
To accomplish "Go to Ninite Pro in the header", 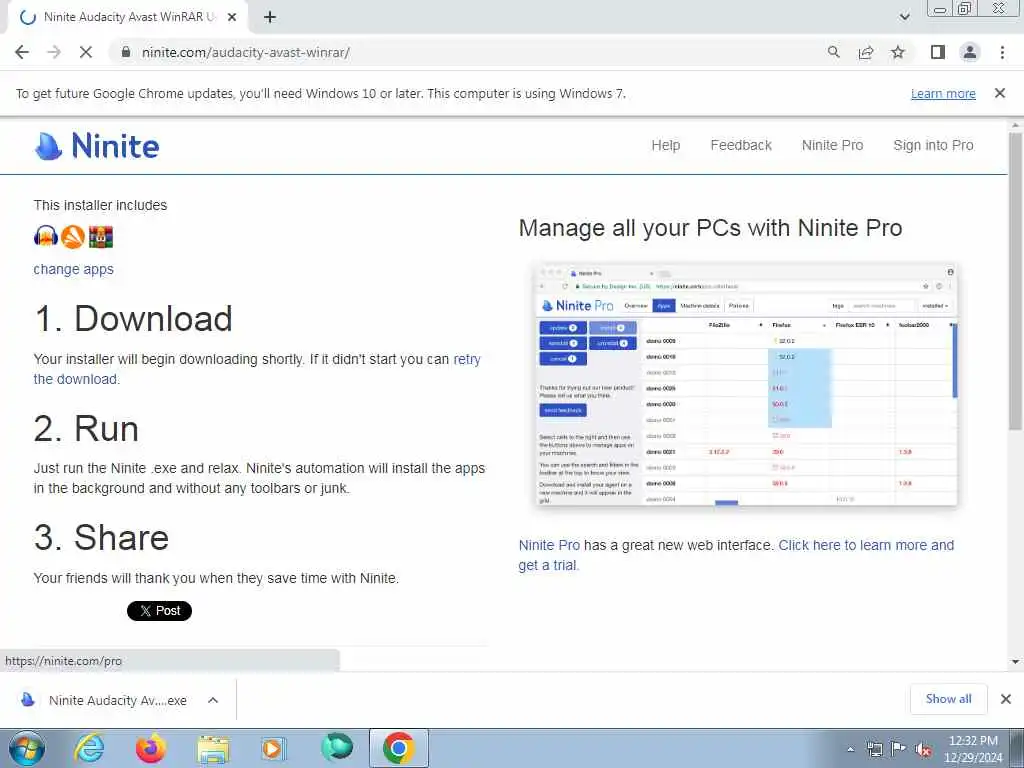I will point(832,145).
